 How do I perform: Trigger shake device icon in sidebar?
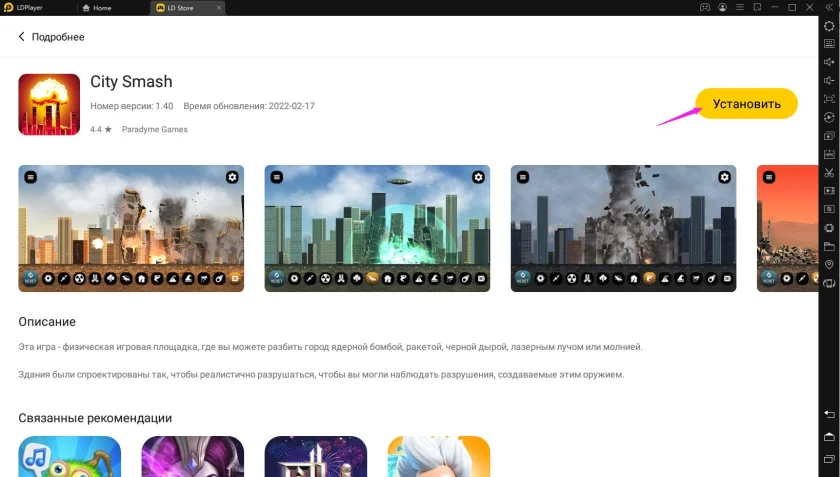(x=829, y=228)
